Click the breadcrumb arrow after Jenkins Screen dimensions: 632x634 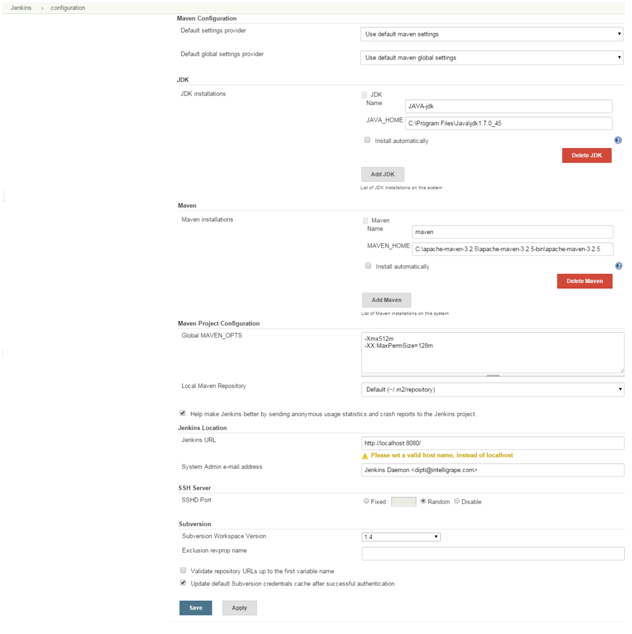pyautogui.click(x=42, y=8)
